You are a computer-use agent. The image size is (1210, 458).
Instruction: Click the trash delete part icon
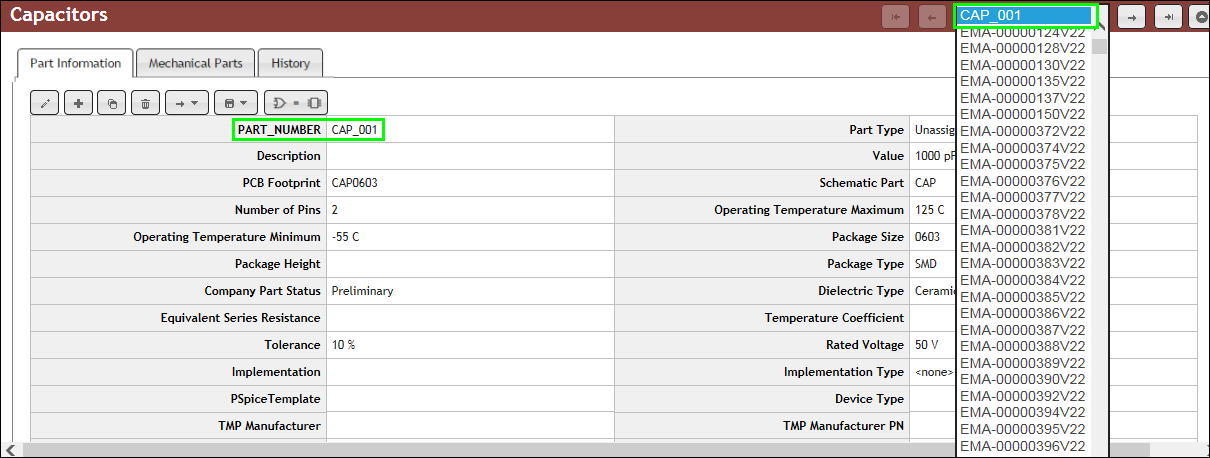[x=145, y=102]
